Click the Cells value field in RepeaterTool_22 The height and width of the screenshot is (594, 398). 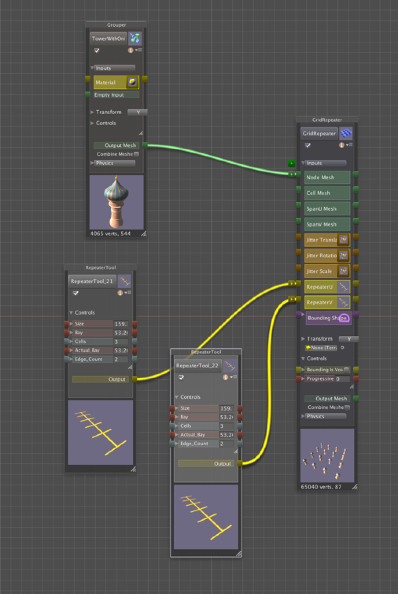[226, 426]
